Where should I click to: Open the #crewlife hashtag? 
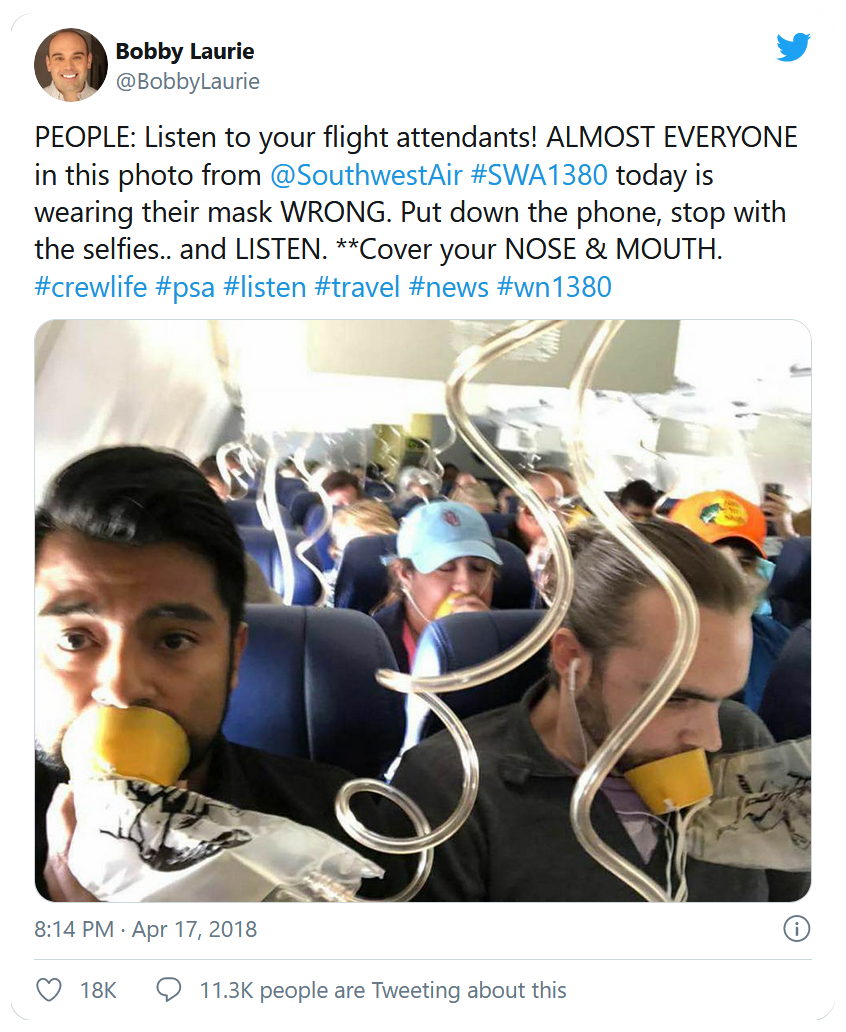tap(91, 287)
